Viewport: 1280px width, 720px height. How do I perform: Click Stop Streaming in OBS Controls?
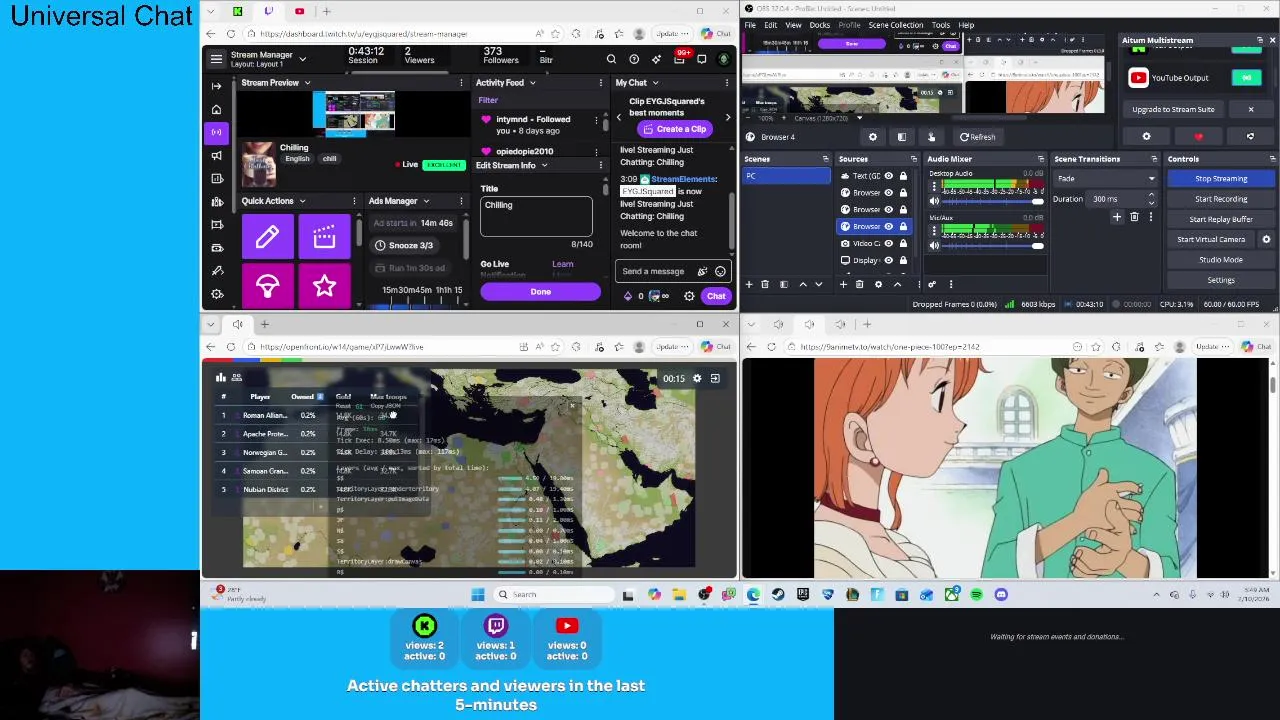pyautogui.click(x=1221, y=179)
